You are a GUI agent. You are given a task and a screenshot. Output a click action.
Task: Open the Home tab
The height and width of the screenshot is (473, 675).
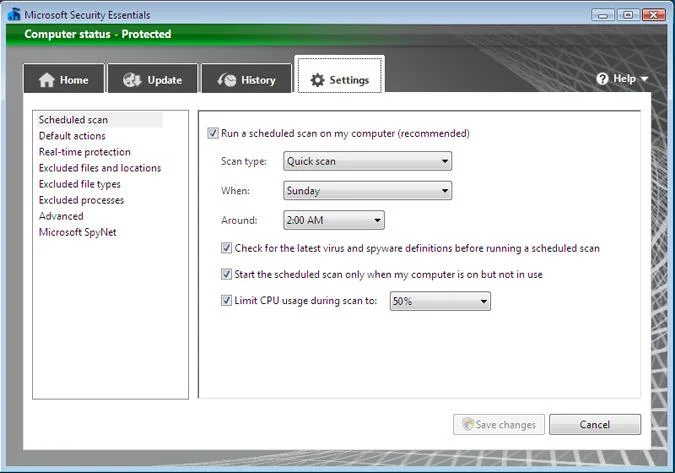[x=64, y=78]
